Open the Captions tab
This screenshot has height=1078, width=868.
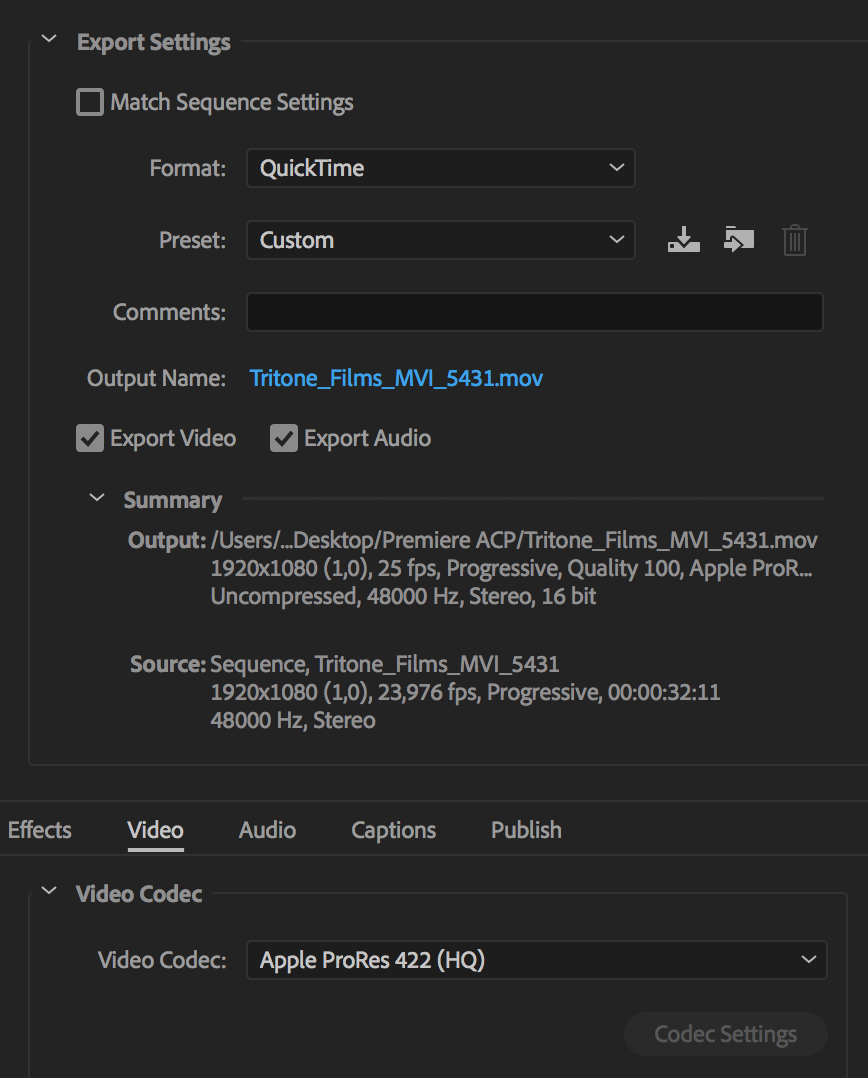tap(393, 830)
